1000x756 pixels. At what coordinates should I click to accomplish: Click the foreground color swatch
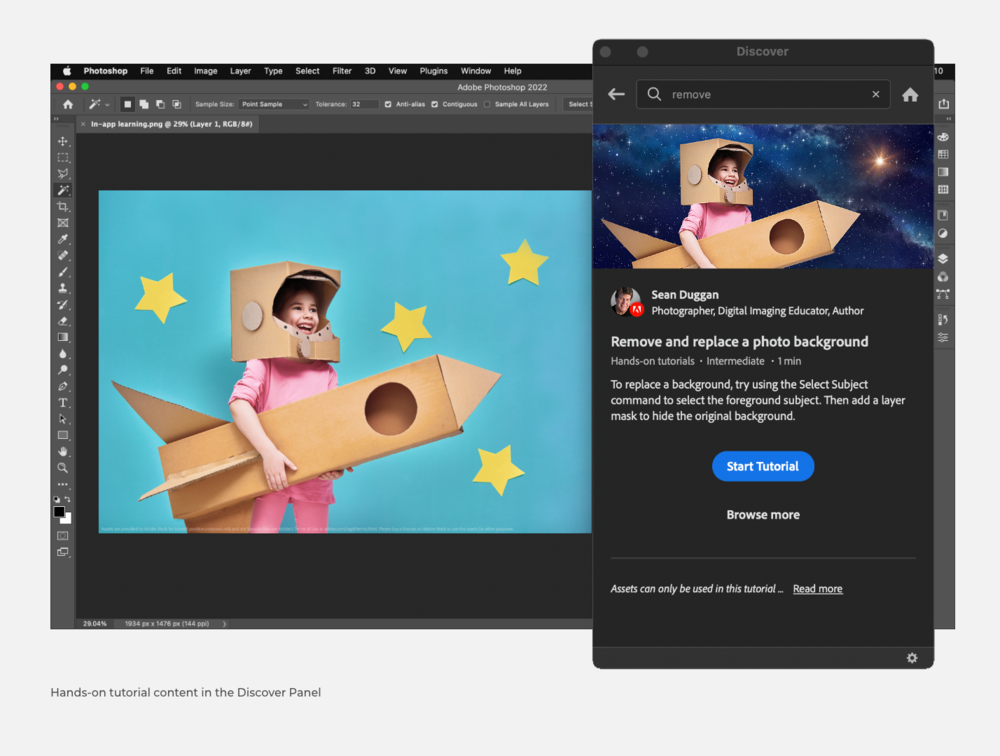pyautogui.click(x=59, y=512)
